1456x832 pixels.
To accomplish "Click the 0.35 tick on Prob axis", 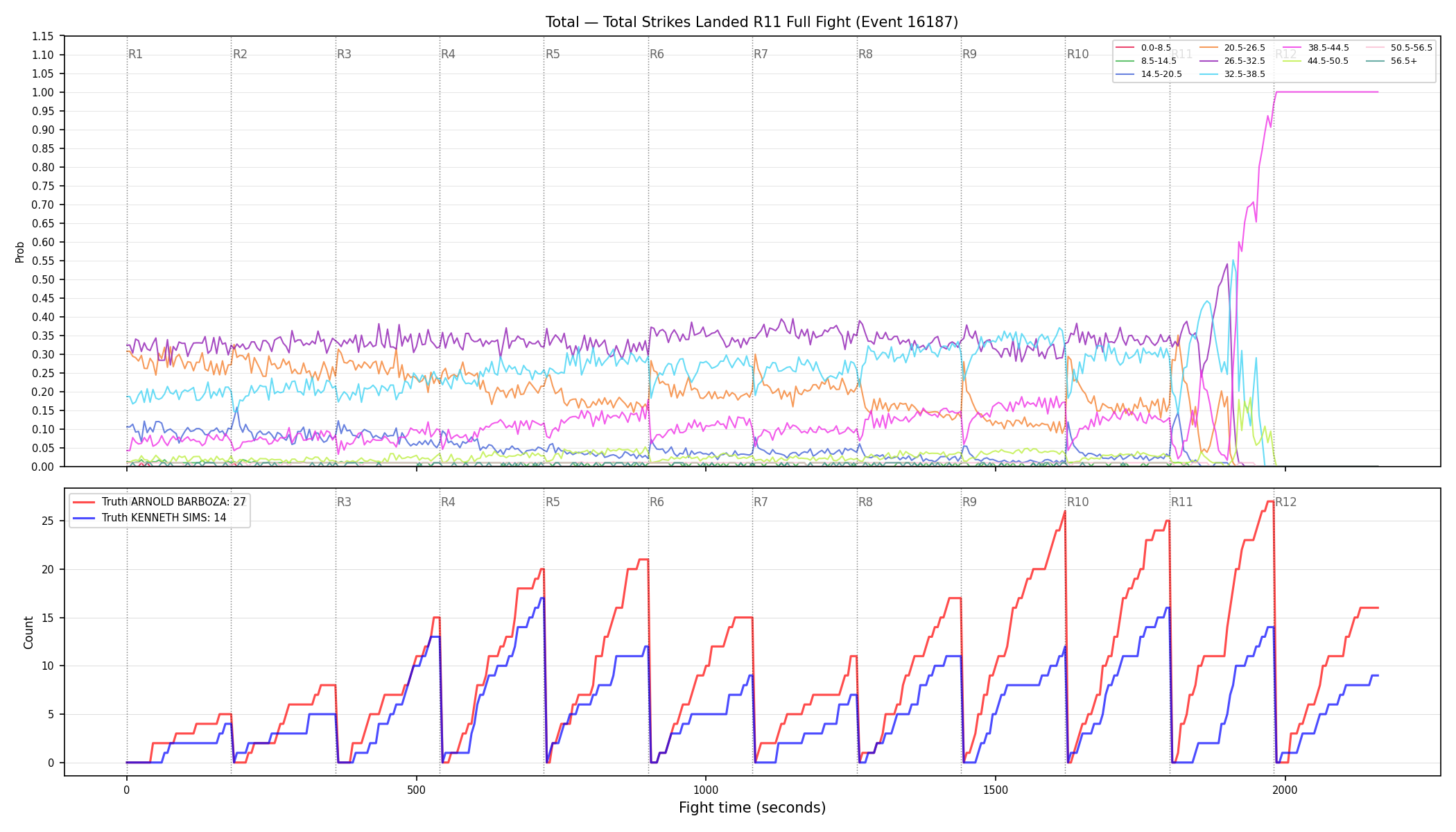I will 42,336.
